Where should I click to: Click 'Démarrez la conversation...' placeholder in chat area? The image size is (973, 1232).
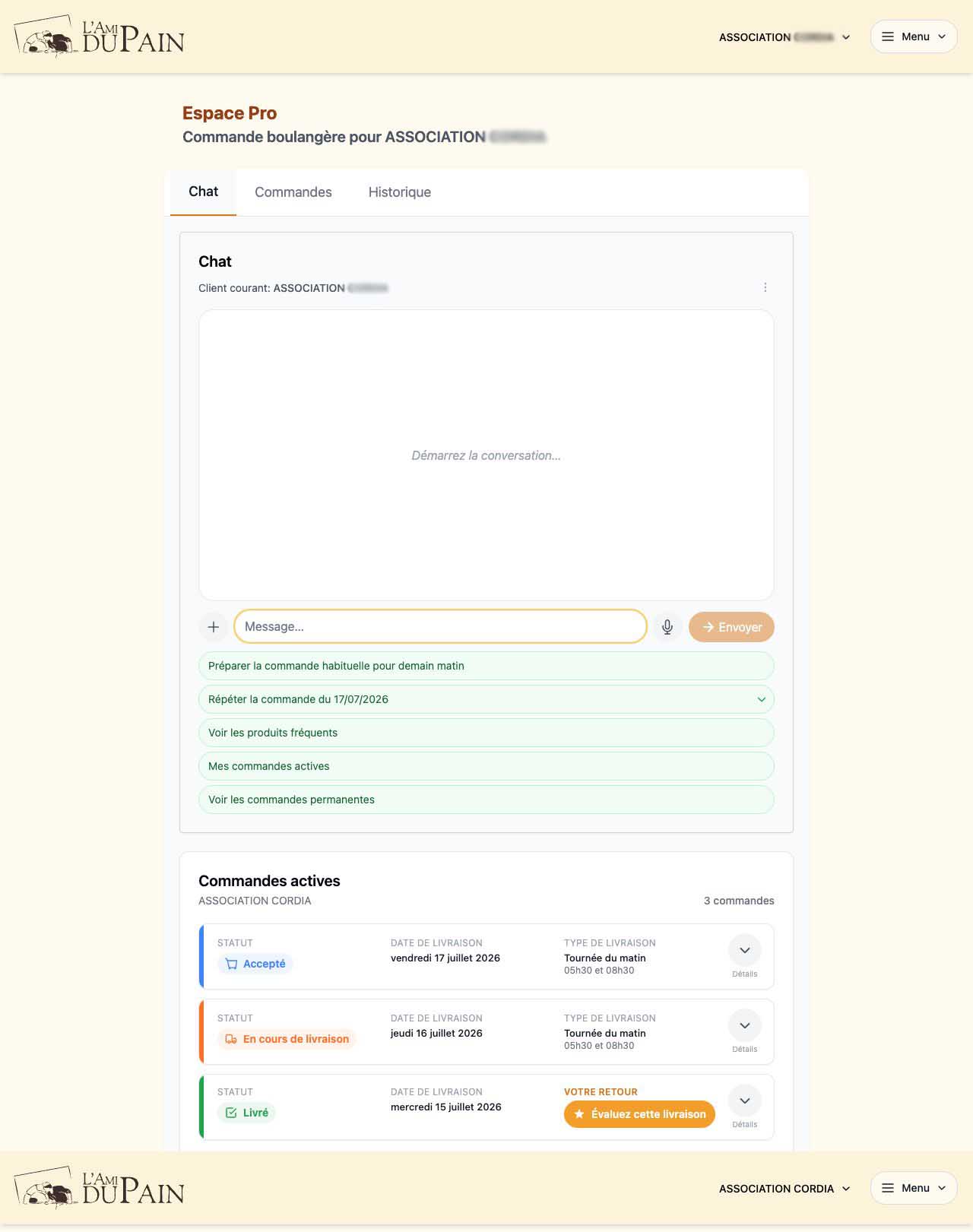(x=486, y=455)
